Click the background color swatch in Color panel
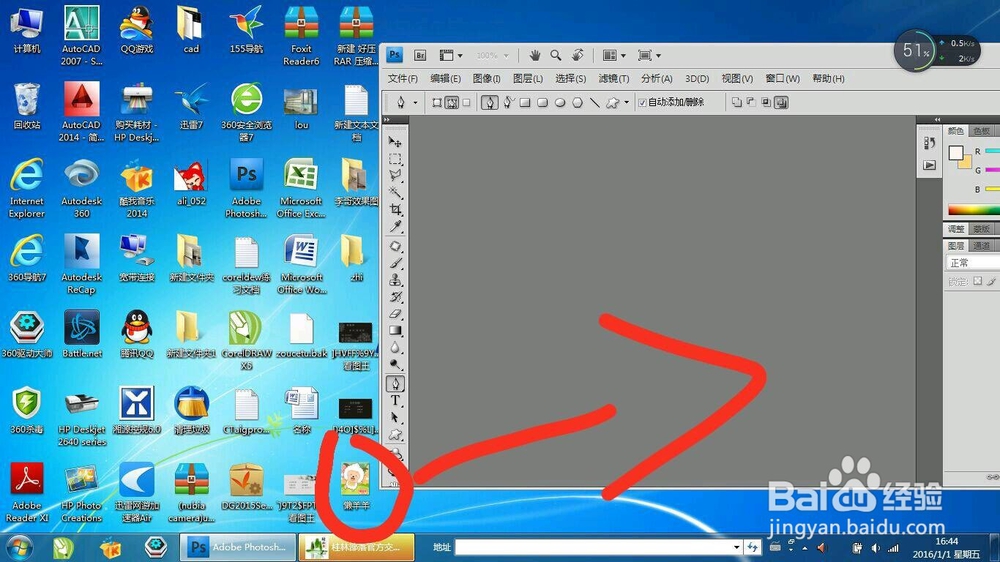 (965, 162)
